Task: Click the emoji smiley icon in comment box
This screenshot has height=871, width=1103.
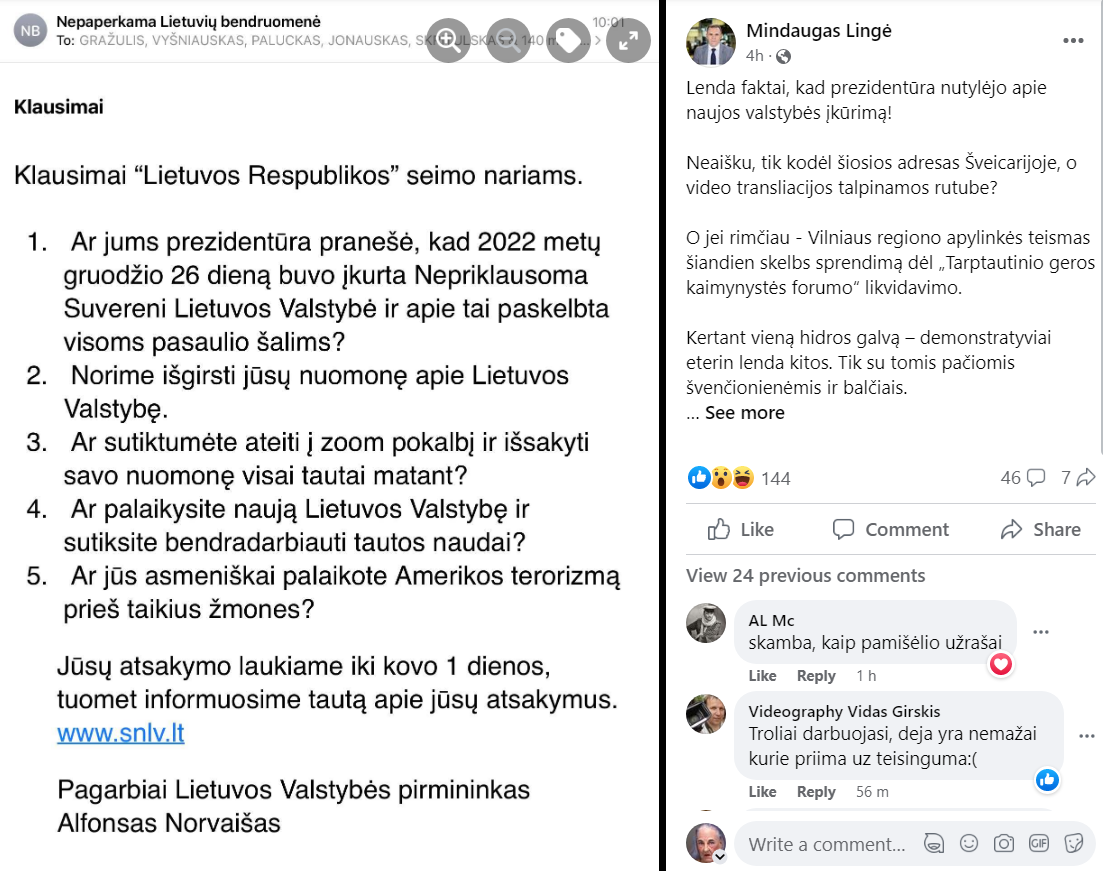Action: (969, 843)
